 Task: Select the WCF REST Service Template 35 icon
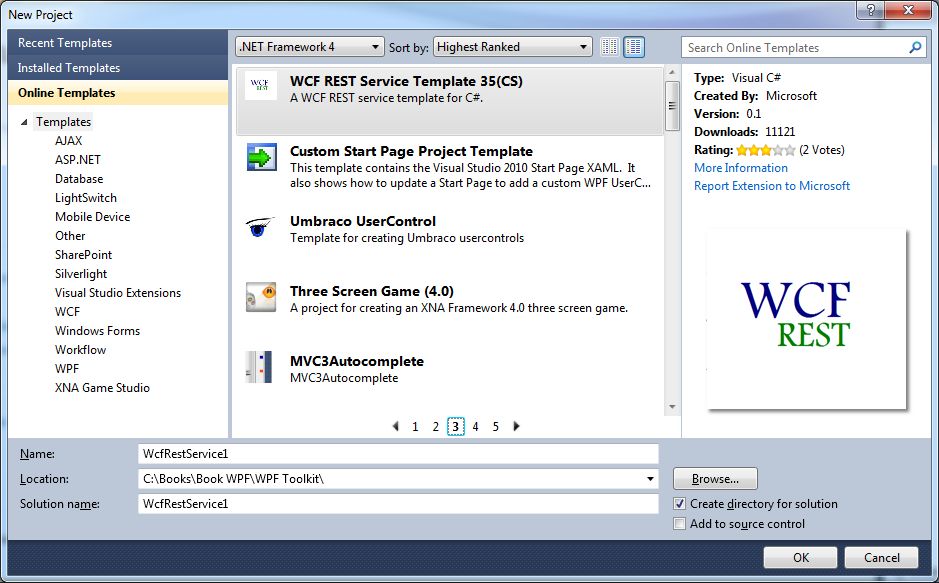[260, 87]
